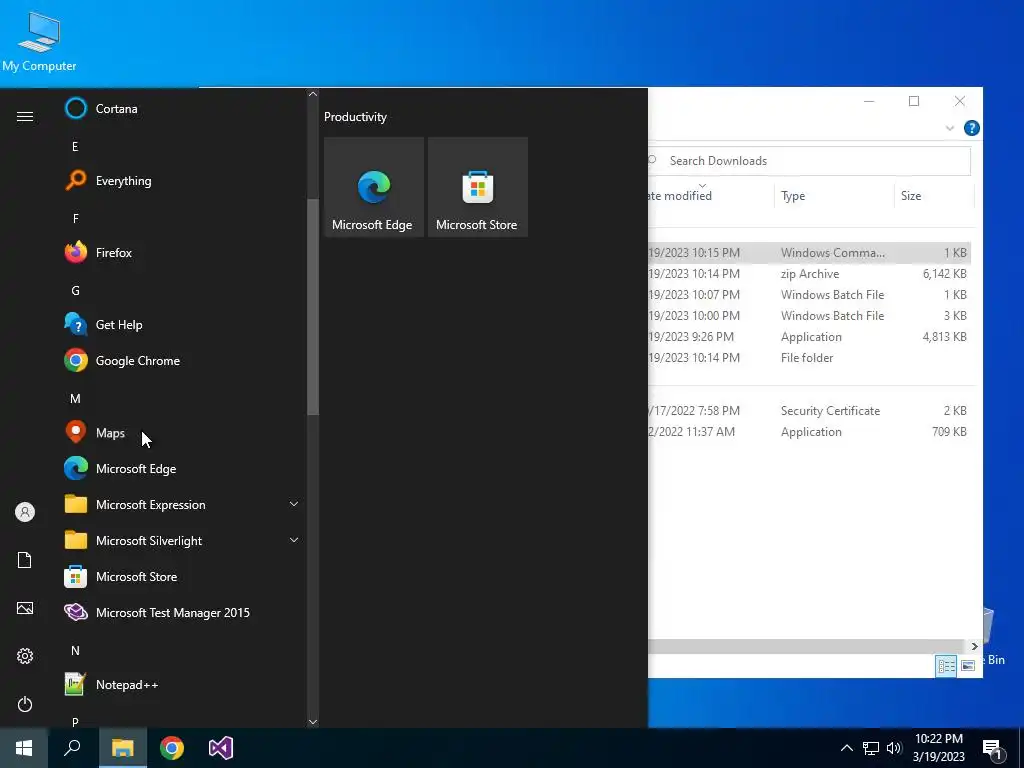Select the 3 KB Windows Batch File row
Viewport: 1024px width, 768px height.
(809, 315)
